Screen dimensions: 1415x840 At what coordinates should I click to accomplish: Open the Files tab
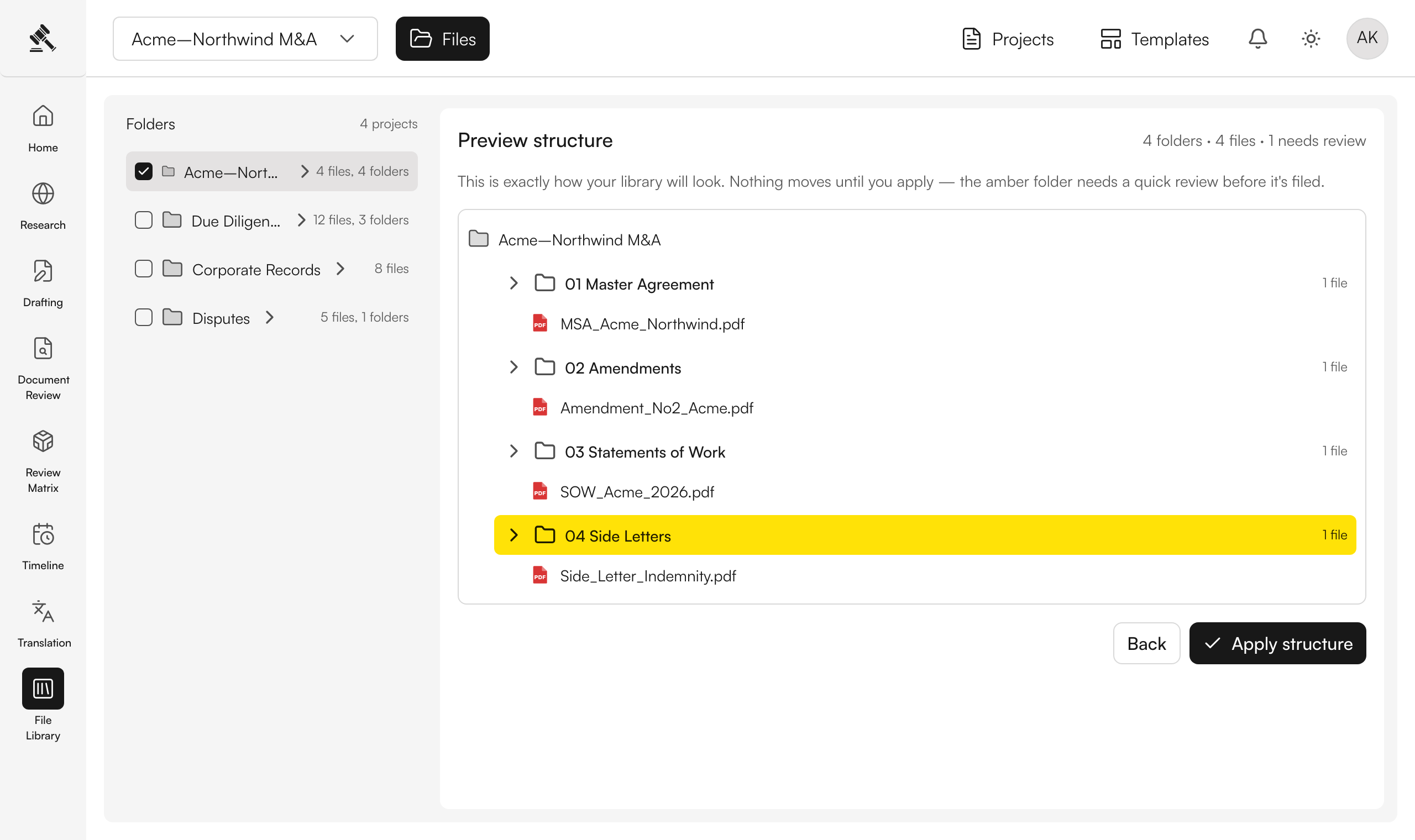pos(442,39)
